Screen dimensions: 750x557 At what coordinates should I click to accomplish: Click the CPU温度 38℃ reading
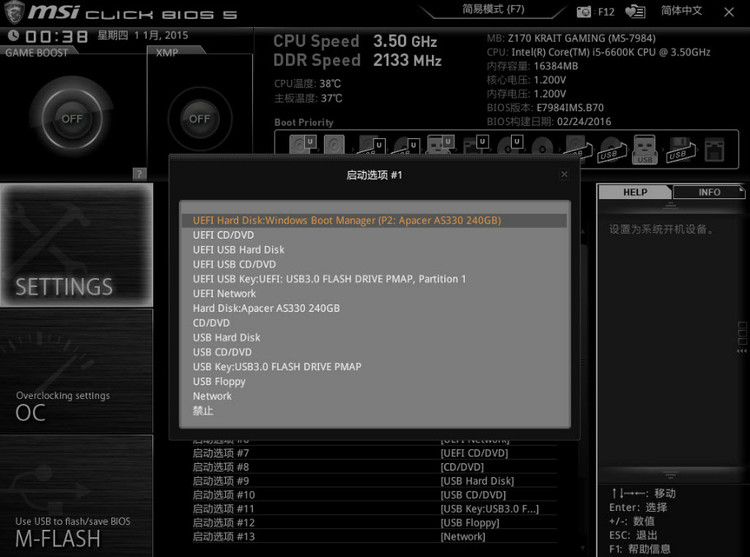(307, 84)
